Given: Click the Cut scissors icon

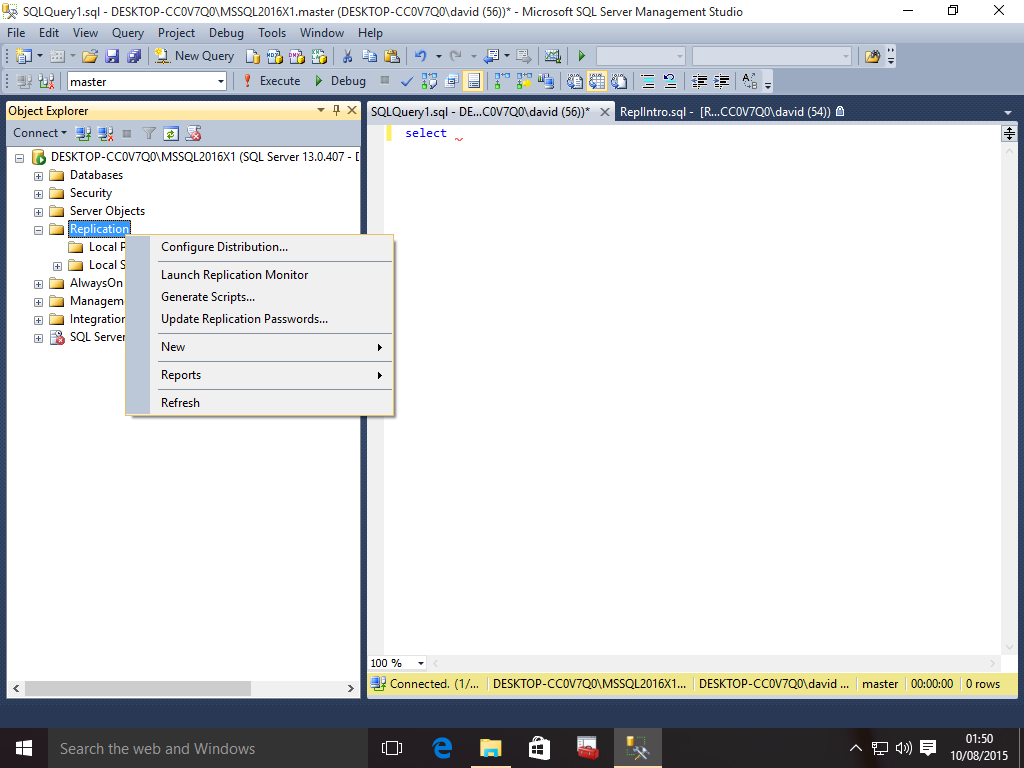Looking at the screenshot, I should coord(347,56).
